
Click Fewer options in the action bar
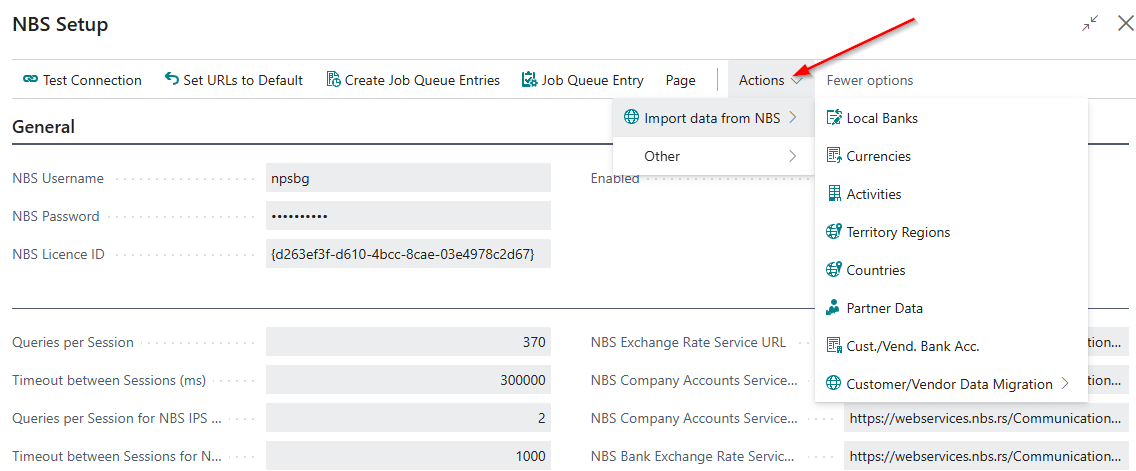pos(869,80)
